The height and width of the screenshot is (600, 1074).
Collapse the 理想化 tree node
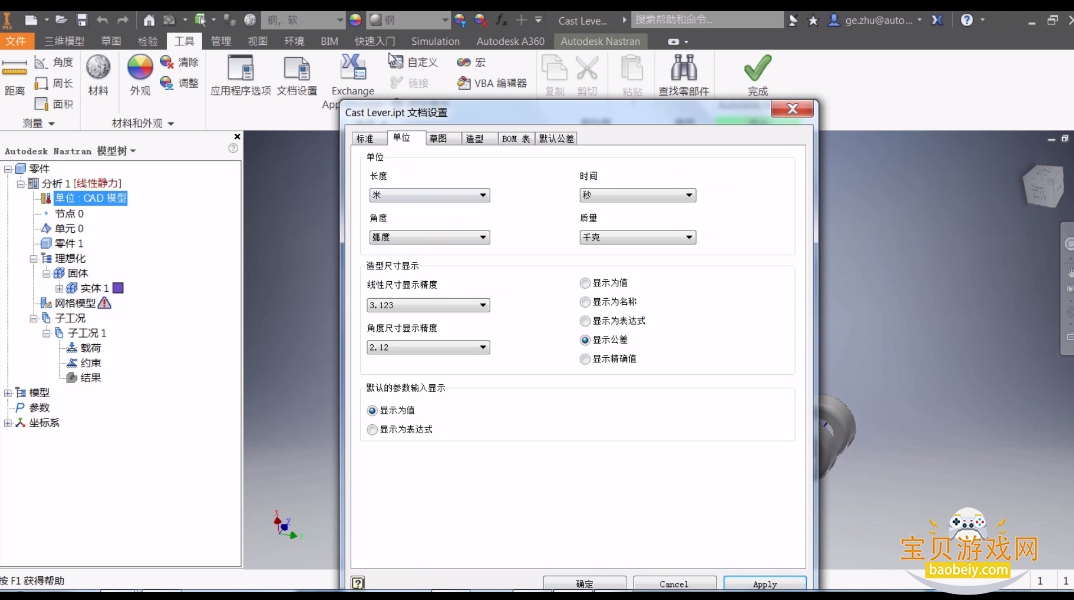34,258
